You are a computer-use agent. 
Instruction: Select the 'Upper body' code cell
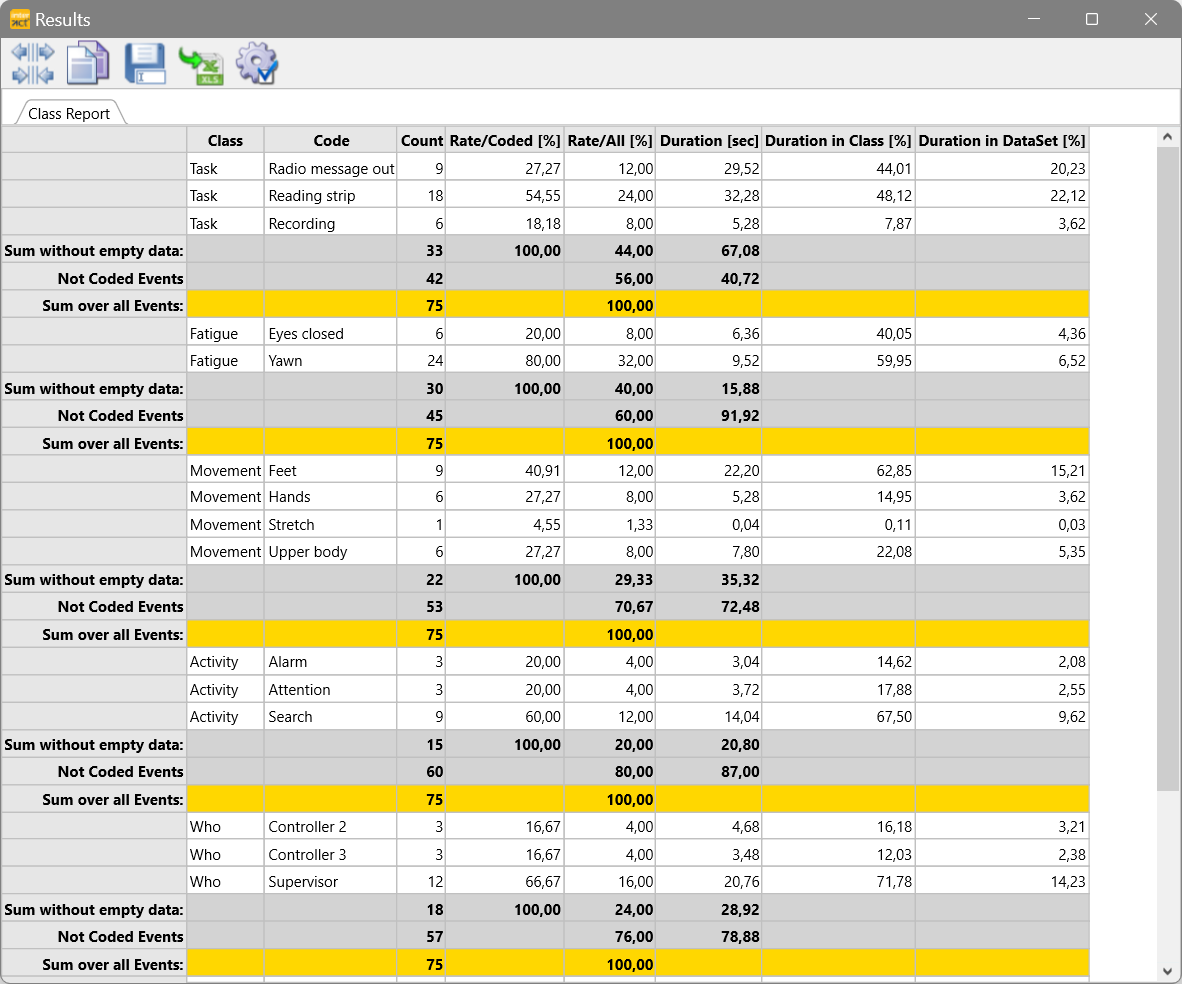[331, 552]
